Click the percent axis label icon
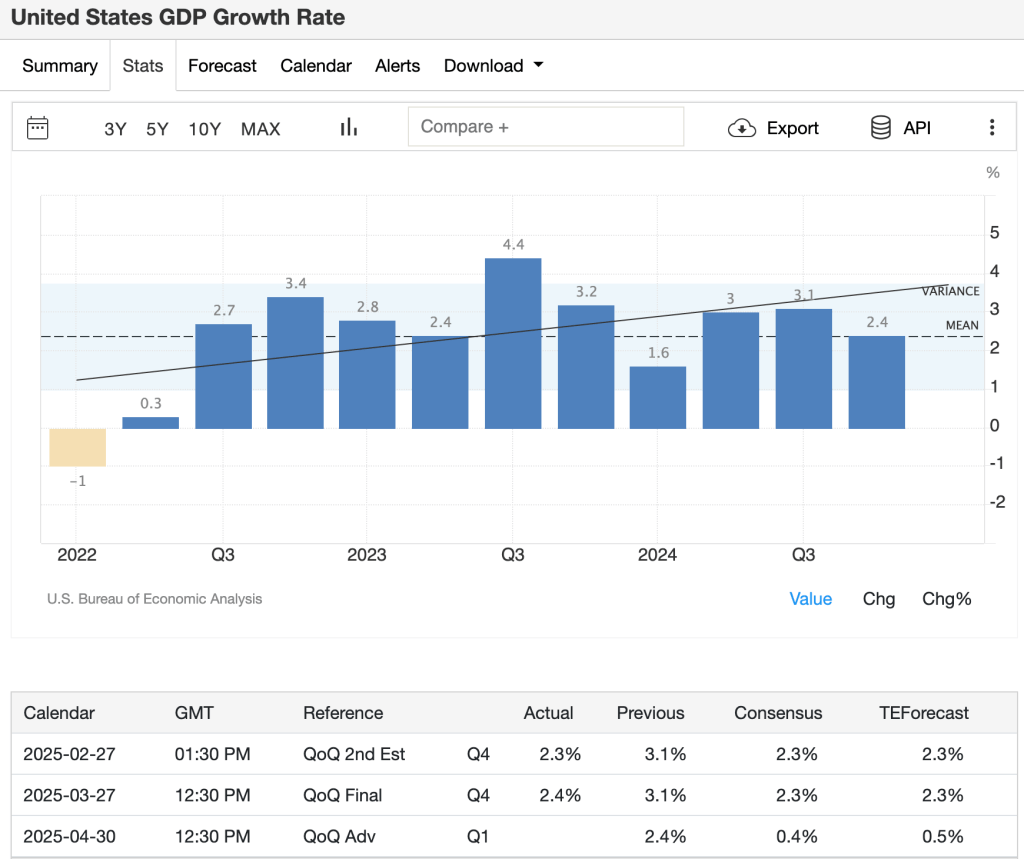 pyautogui.click(x=992, y=172)
